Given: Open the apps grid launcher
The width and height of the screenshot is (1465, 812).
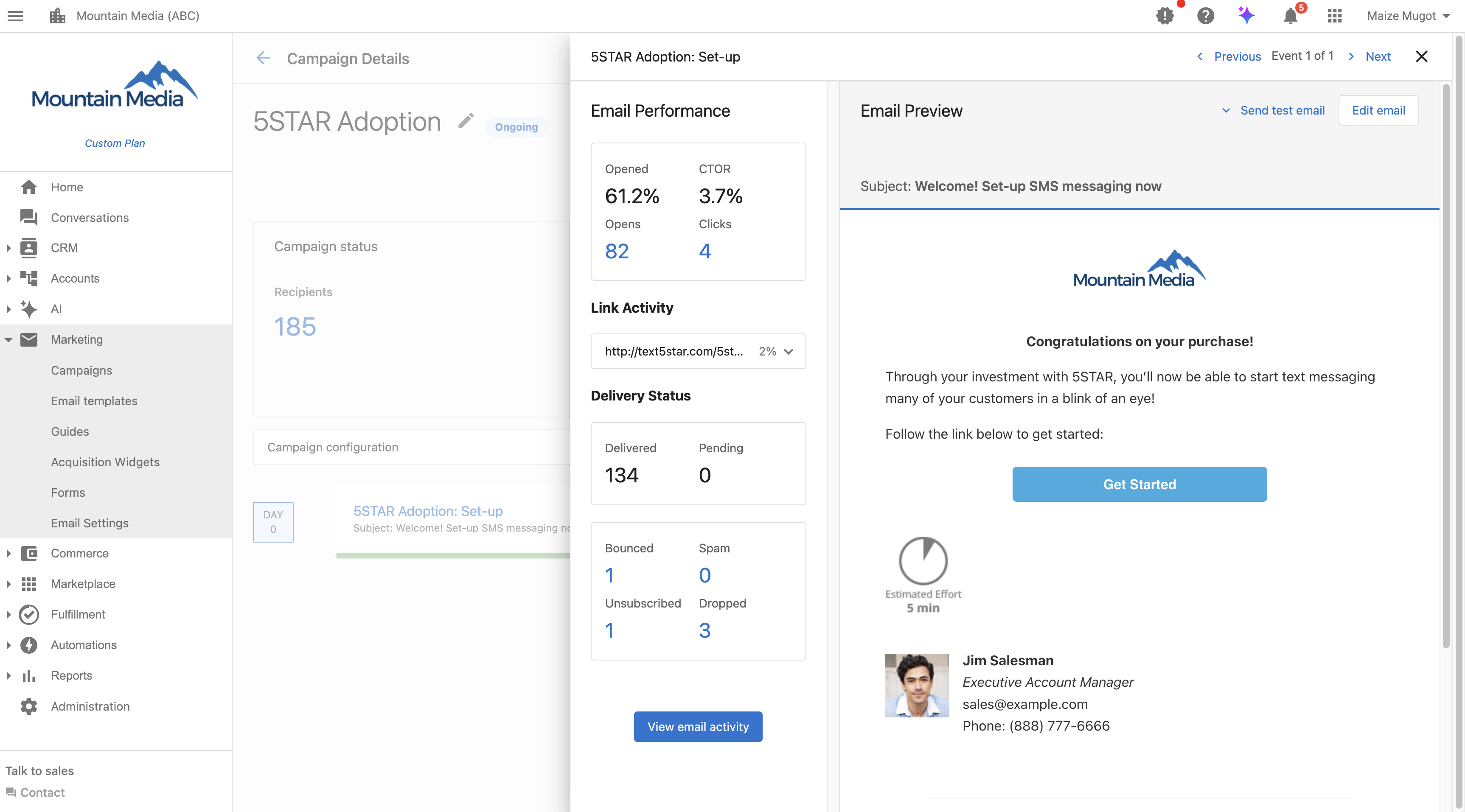Looking at the screenshot, I should [x=1334, y=16].
